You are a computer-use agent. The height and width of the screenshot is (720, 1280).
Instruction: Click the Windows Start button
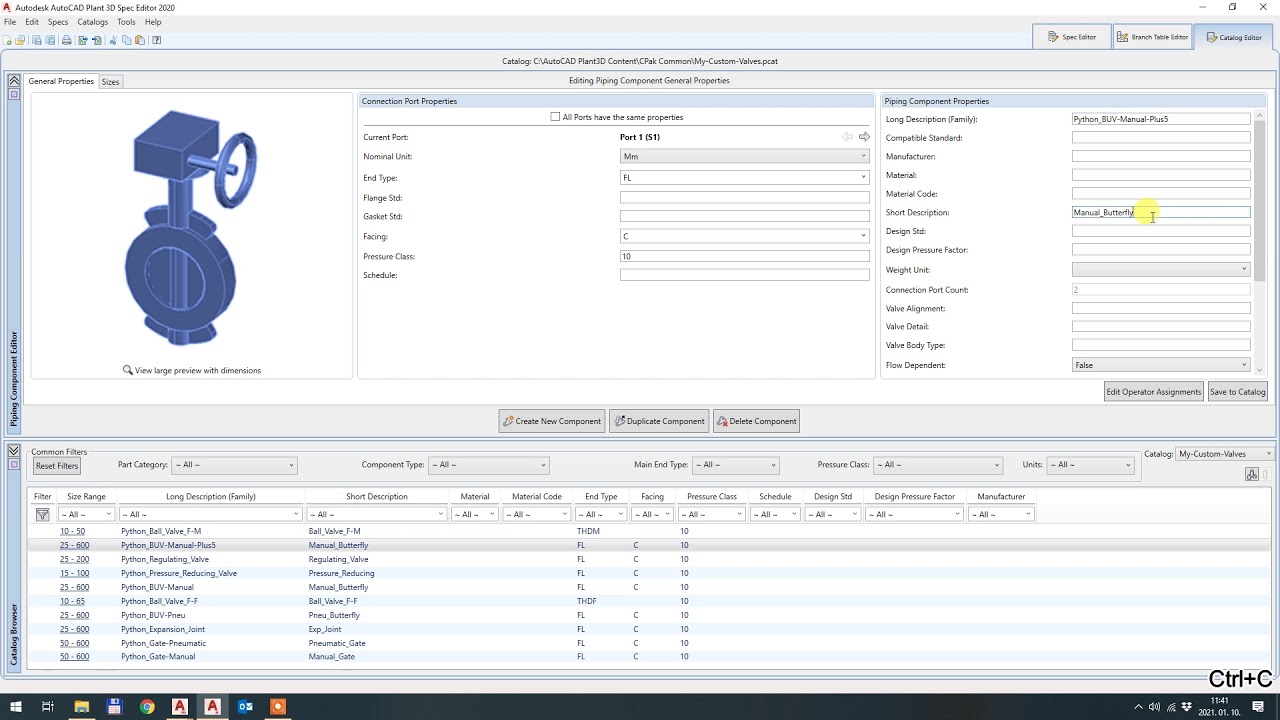coord(16,707)
